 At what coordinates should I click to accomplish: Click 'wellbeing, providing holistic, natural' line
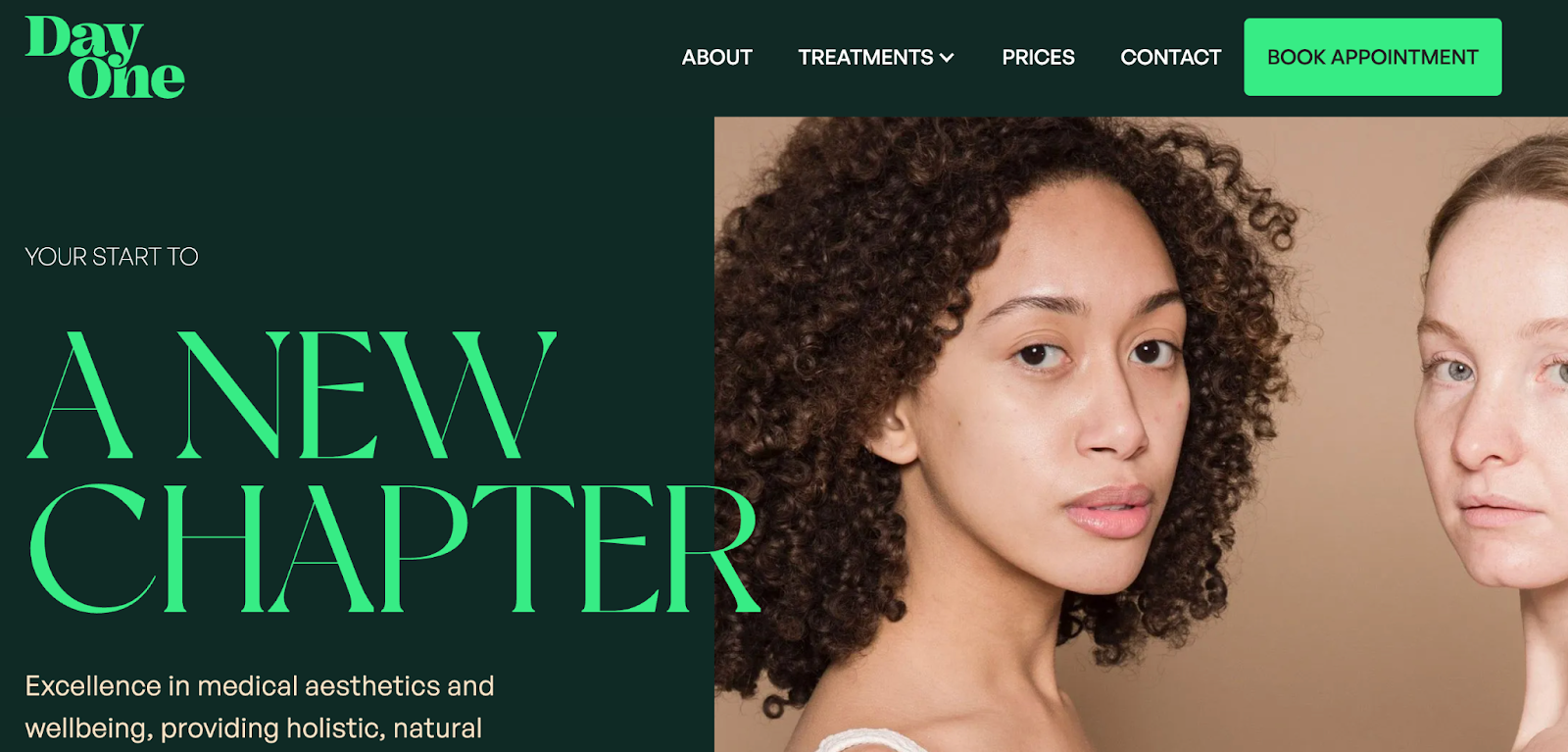[x=254, y=727]
